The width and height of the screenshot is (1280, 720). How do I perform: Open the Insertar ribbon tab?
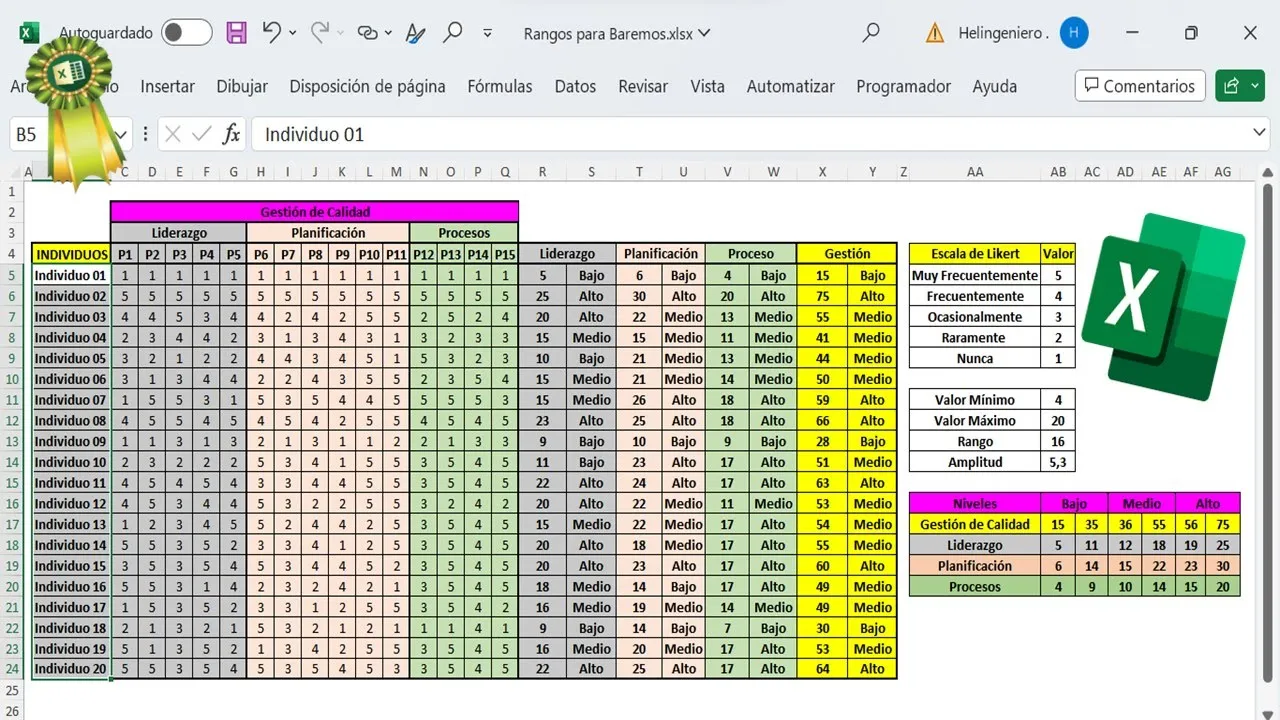(167, 86)
